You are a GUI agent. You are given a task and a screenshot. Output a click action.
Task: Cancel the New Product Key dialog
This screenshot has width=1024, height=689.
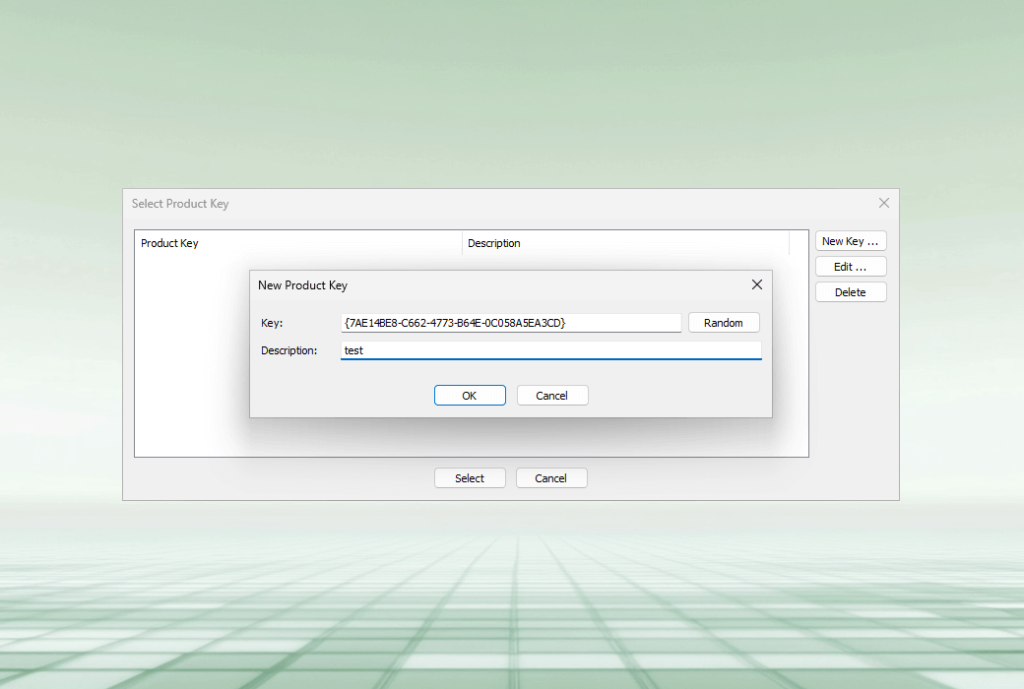point(552,395)
